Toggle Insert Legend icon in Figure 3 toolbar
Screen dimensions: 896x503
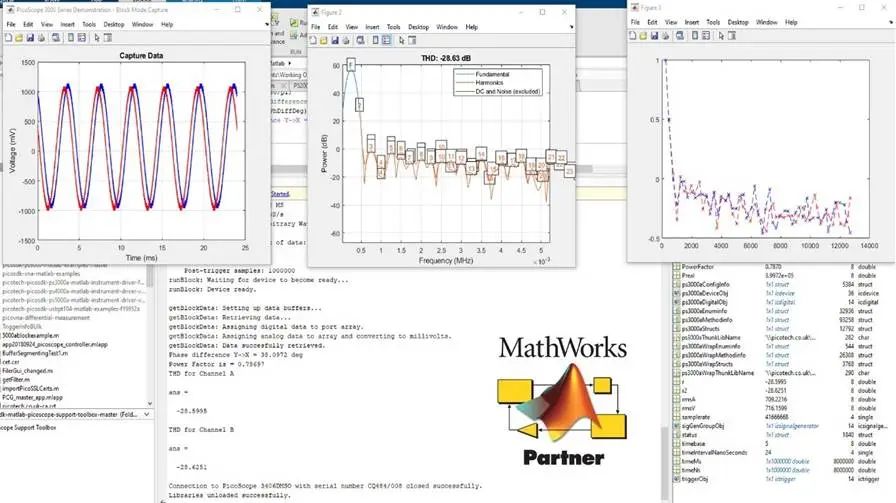706,35
